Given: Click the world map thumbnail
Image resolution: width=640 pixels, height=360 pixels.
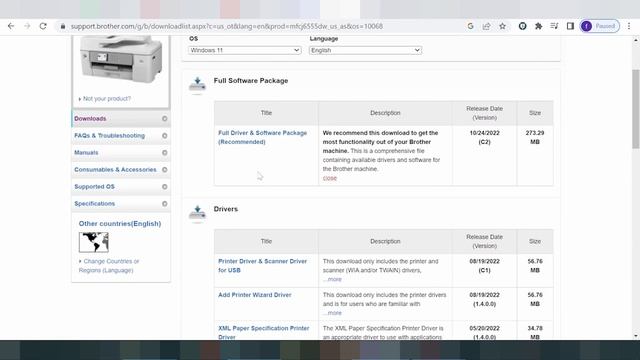Looking at the screenshot, I should [x=93, y=242].
